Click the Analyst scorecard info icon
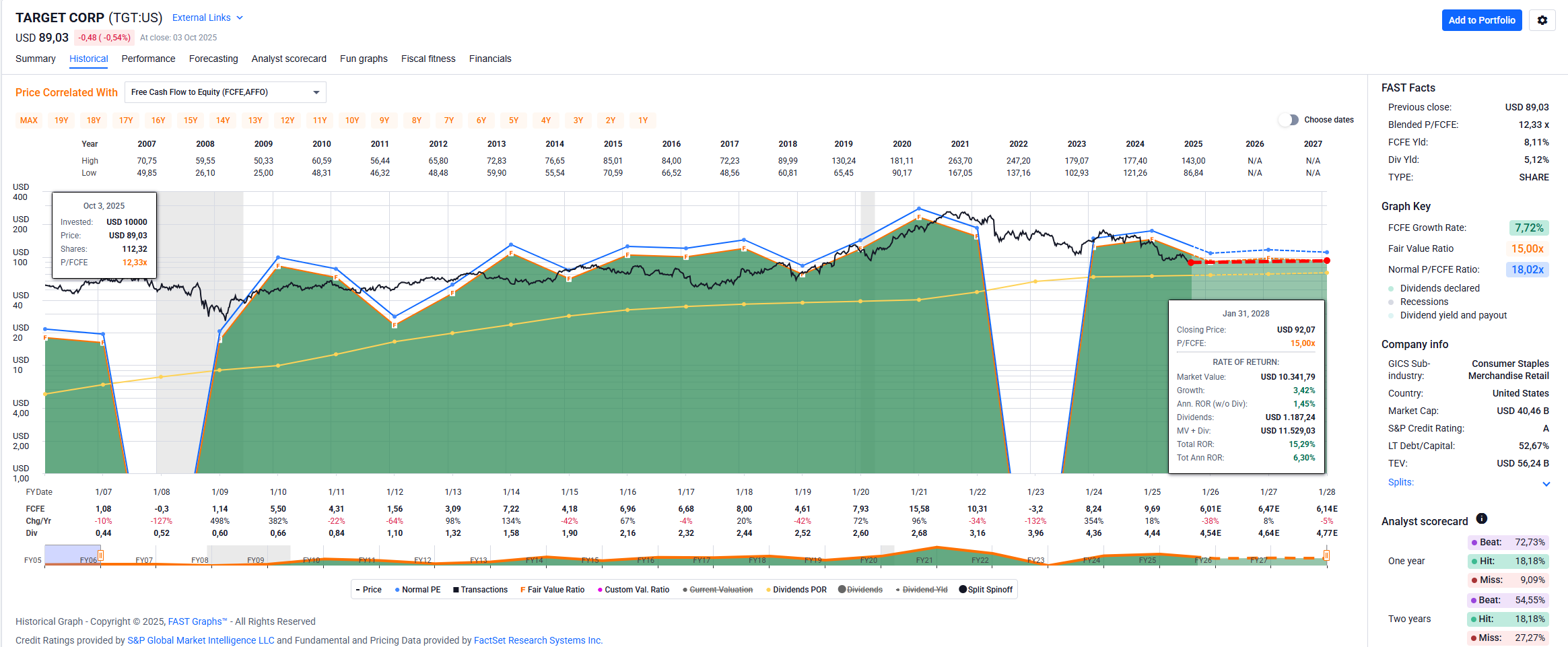 (1481, 518)
